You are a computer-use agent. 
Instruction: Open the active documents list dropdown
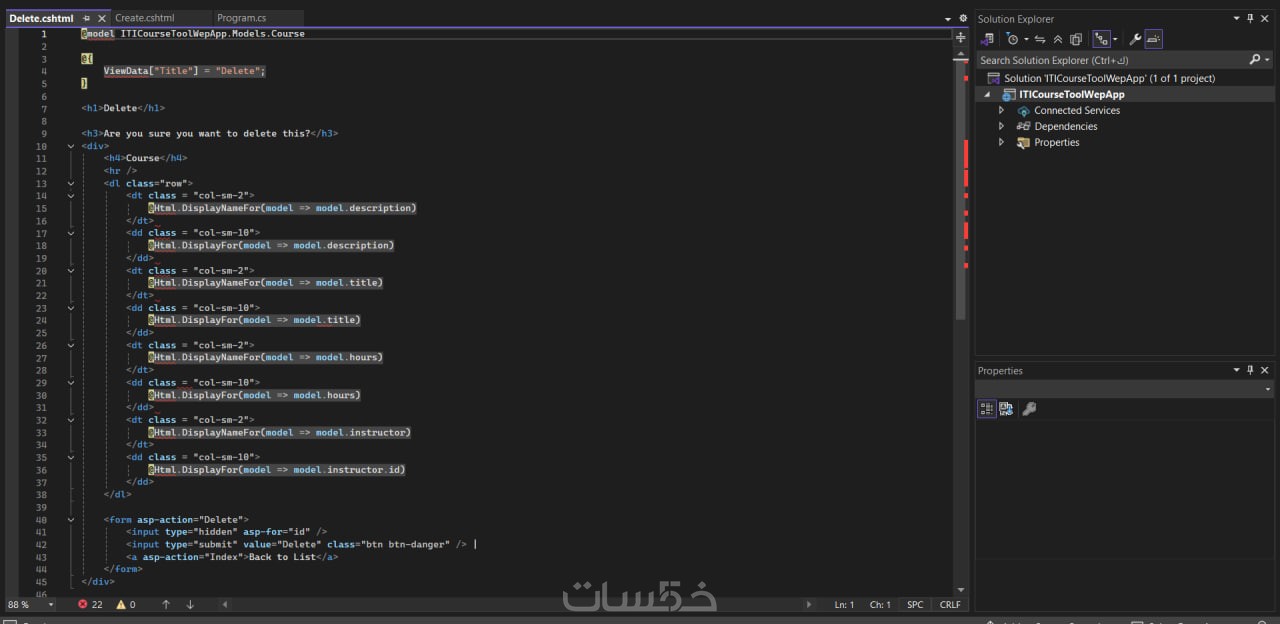(948, 19)
